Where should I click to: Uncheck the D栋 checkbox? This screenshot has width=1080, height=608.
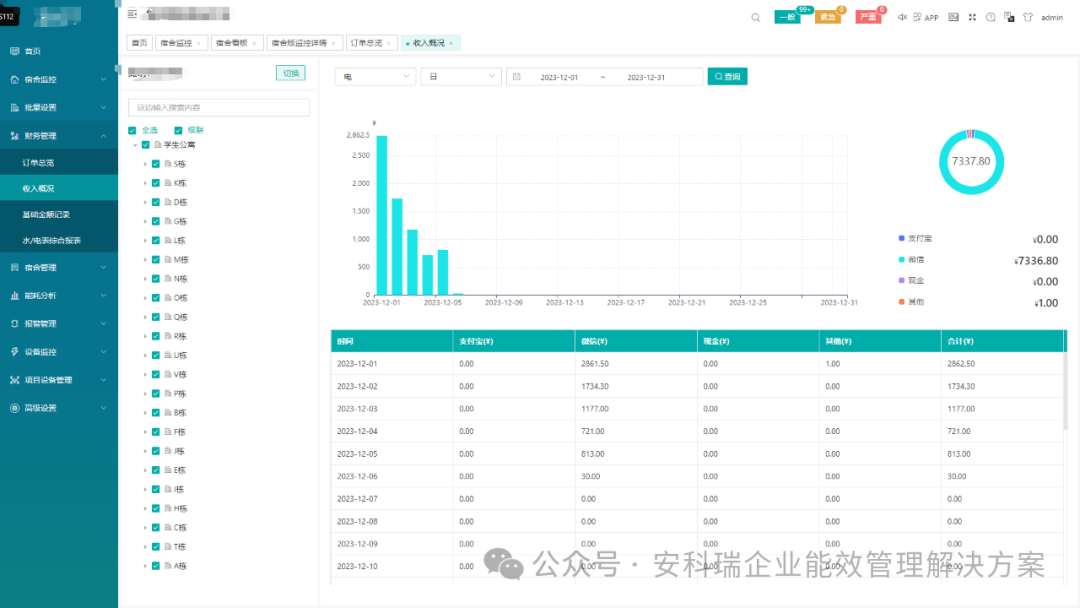[156, 202]
